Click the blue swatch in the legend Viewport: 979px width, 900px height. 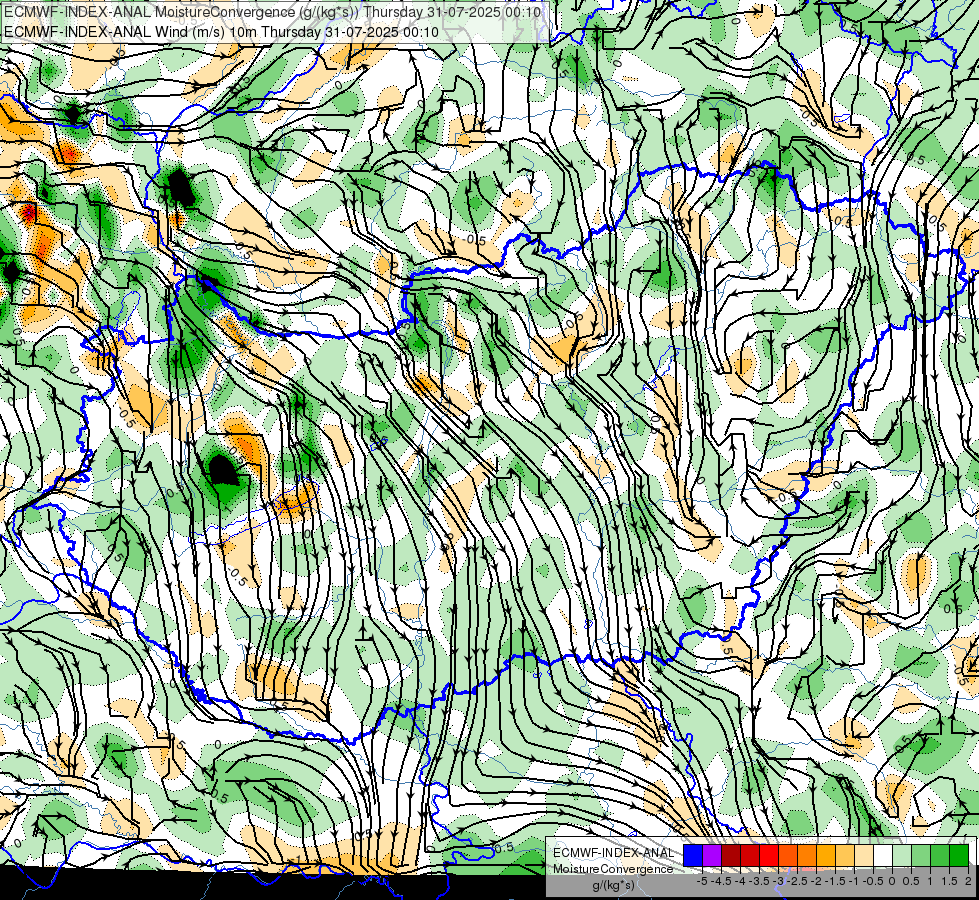[693, 855]
